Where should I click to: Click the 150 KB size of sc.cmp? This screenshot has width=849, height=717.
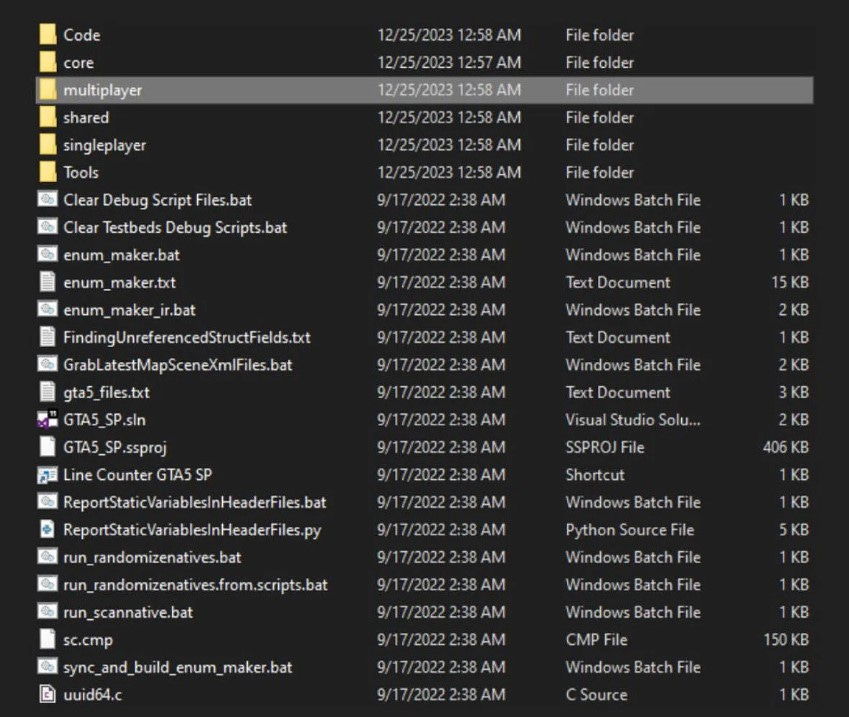coord(786,640)
